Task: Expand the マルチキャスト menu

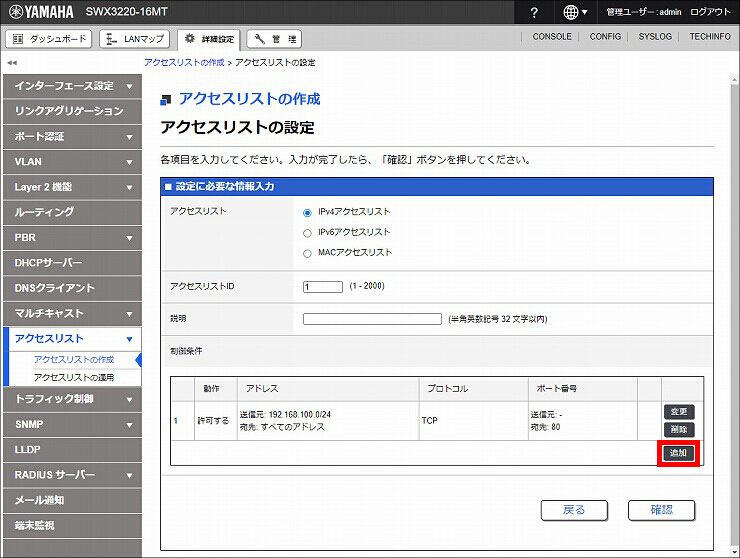Action: pyautogui.click(x=72, y=313)
